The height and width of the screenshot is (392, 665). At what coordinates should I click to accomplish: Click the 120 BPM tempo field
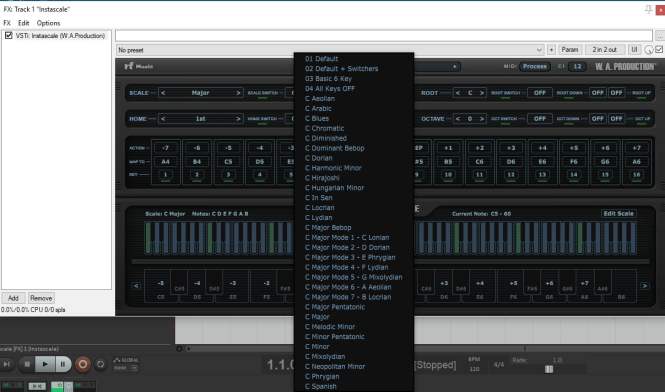[x=474, y=369]
